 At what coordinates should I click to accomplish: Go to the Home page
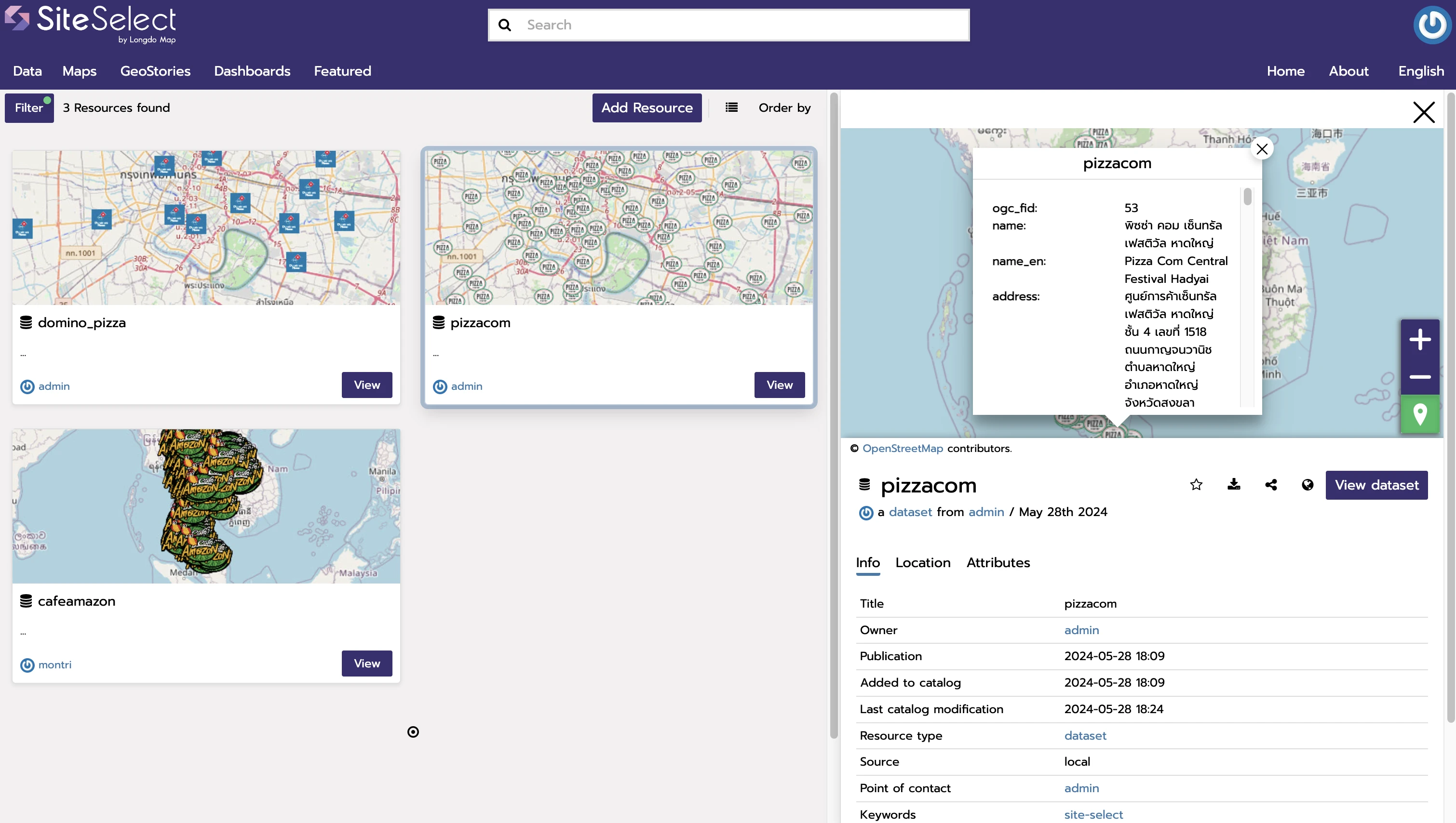[1285, 71]
